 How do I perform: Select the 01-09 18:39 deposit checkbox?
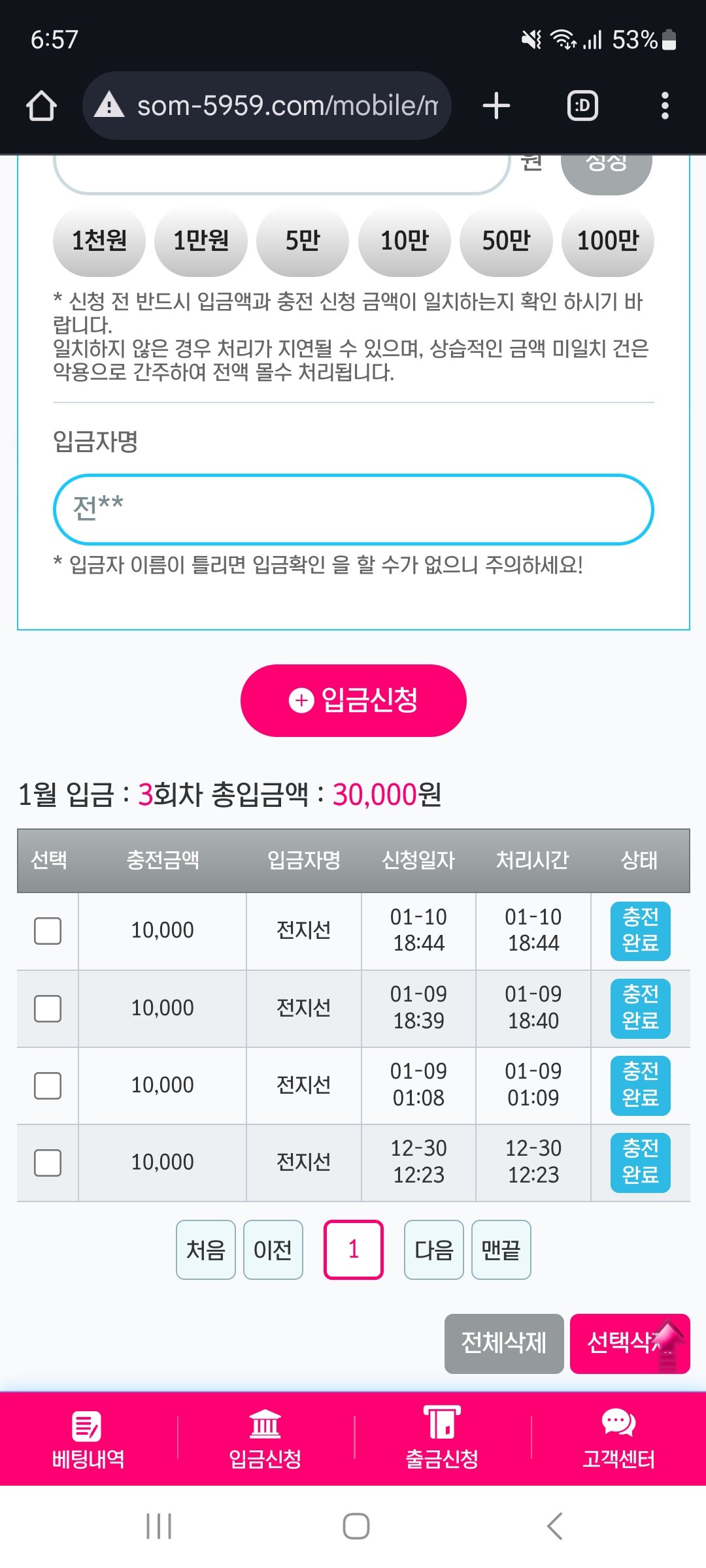click(48, 1008)
